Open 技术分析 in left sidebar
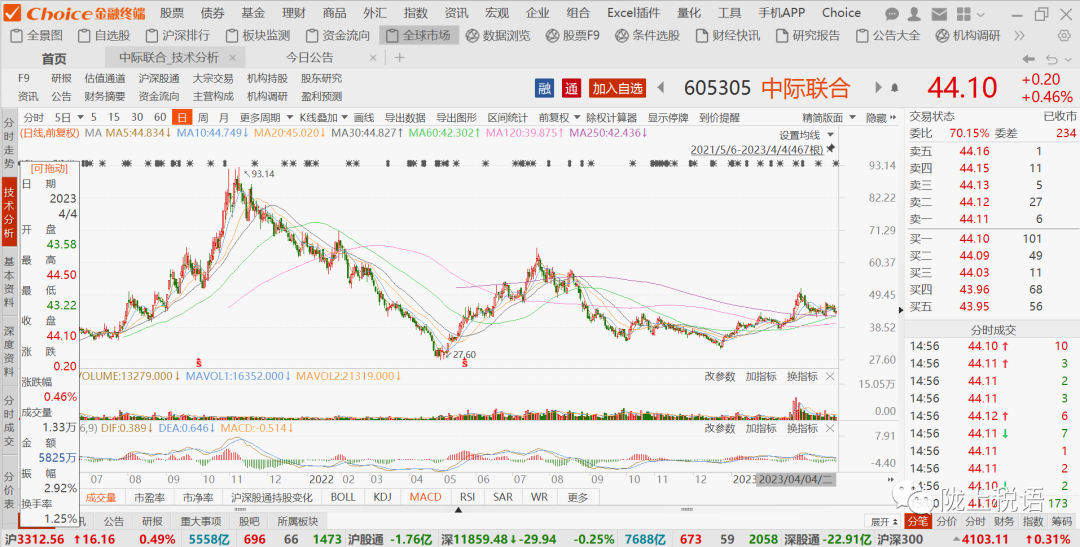The height and width of the screenshot is (547, 1080). [8, 212]
